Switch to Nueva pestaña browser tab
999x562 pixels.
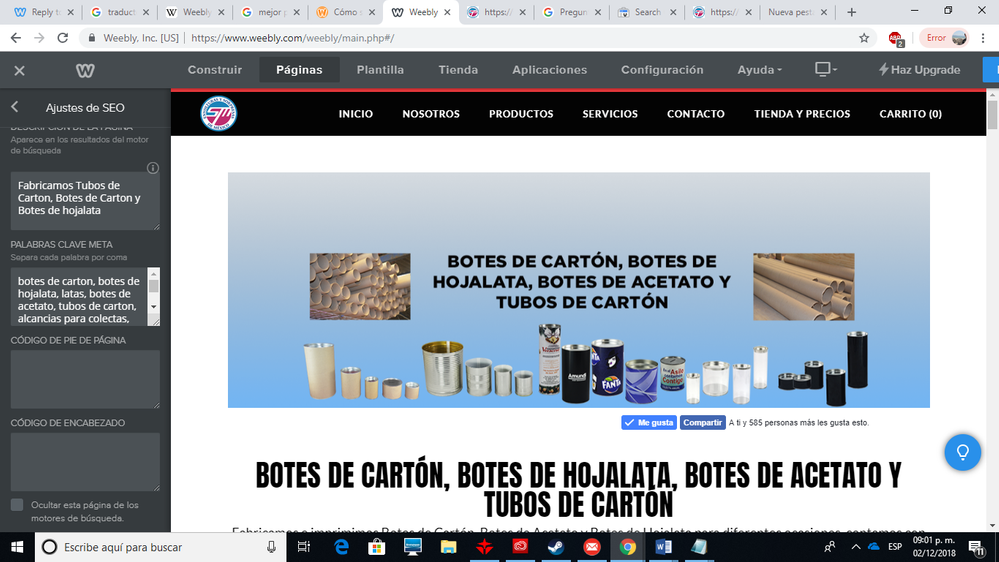[x=797, y=12]
